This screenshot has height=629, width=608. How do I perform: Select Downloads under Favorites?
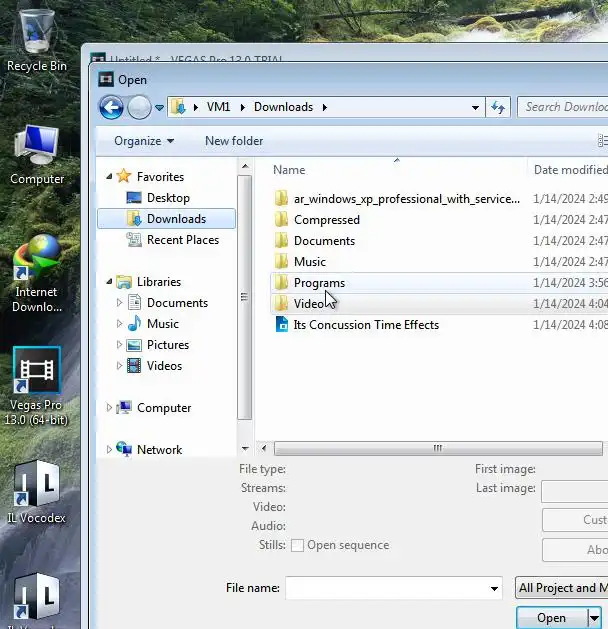pyautogui.click(x=166, y=219)
